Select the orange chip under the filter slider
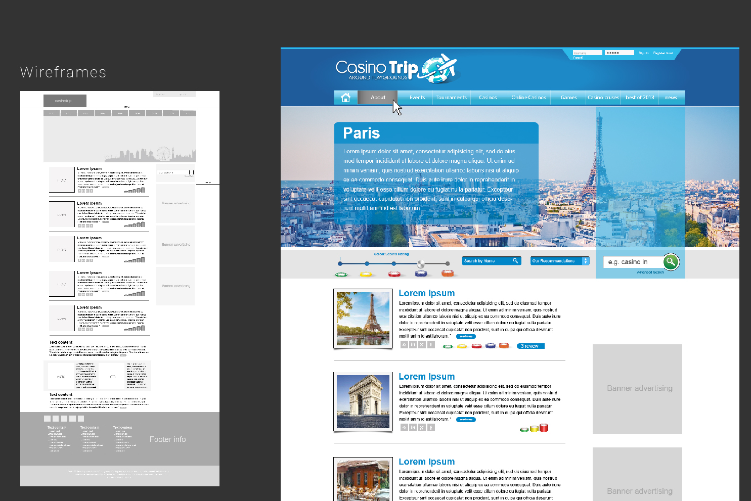The image size is (751, 501). [448, 273]
